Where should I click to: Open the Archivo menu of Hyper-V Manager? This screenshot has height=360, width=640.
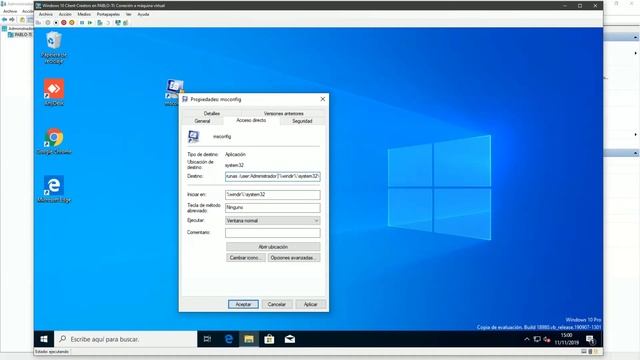point(10,11)
